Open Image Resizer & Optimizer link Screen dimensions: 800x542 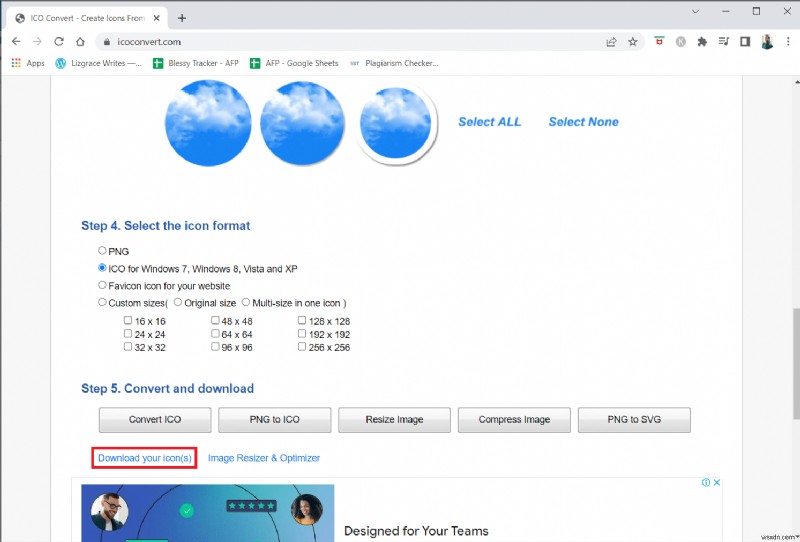point(264,458)
